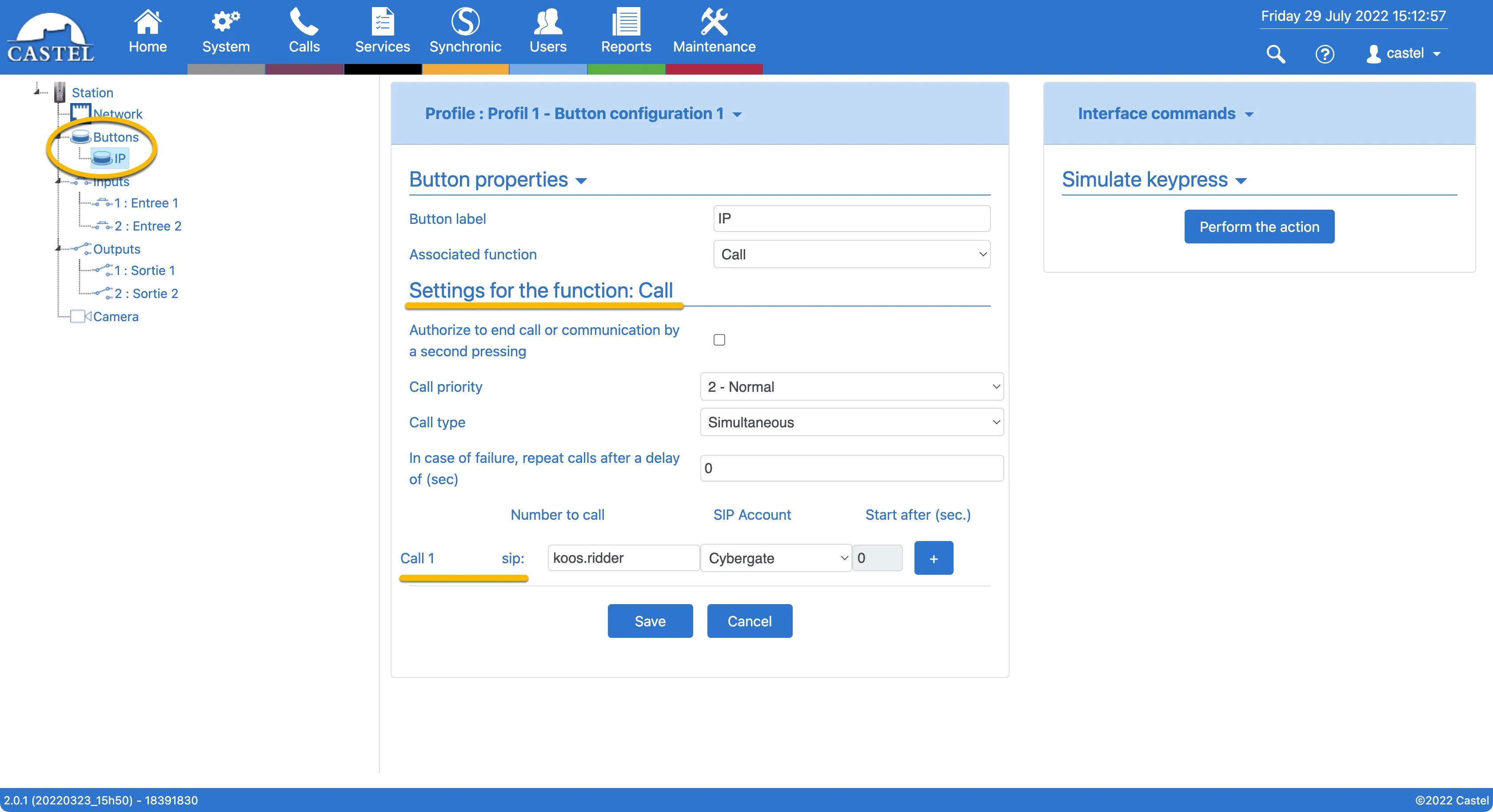Click the koos.ridder number field
Image resolution: width=1493 pixels, height=812 pixels.
pos(623,558)
